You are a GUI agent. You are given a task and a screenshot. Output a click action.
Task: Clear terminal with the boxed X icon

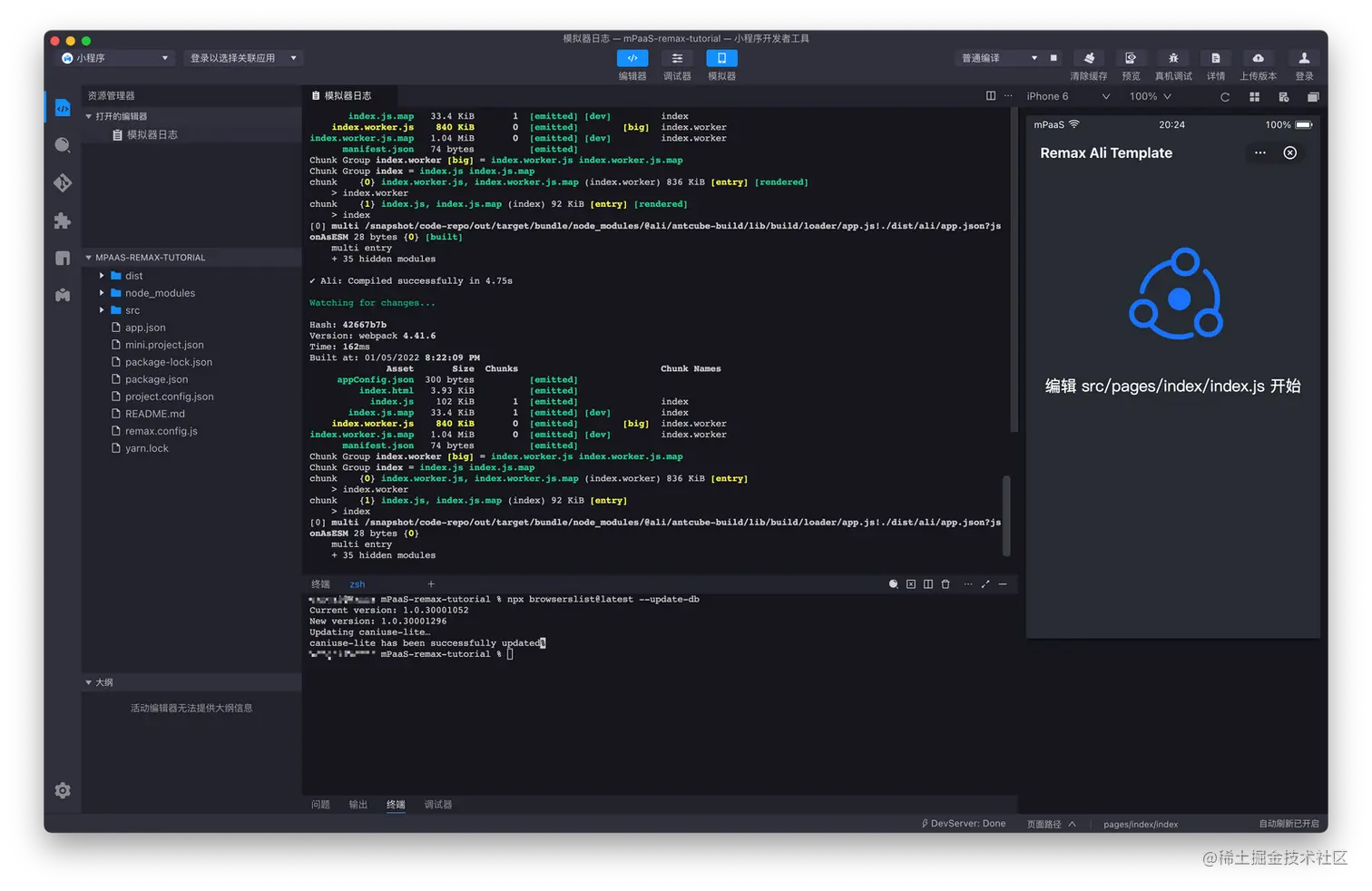point(911,584)
